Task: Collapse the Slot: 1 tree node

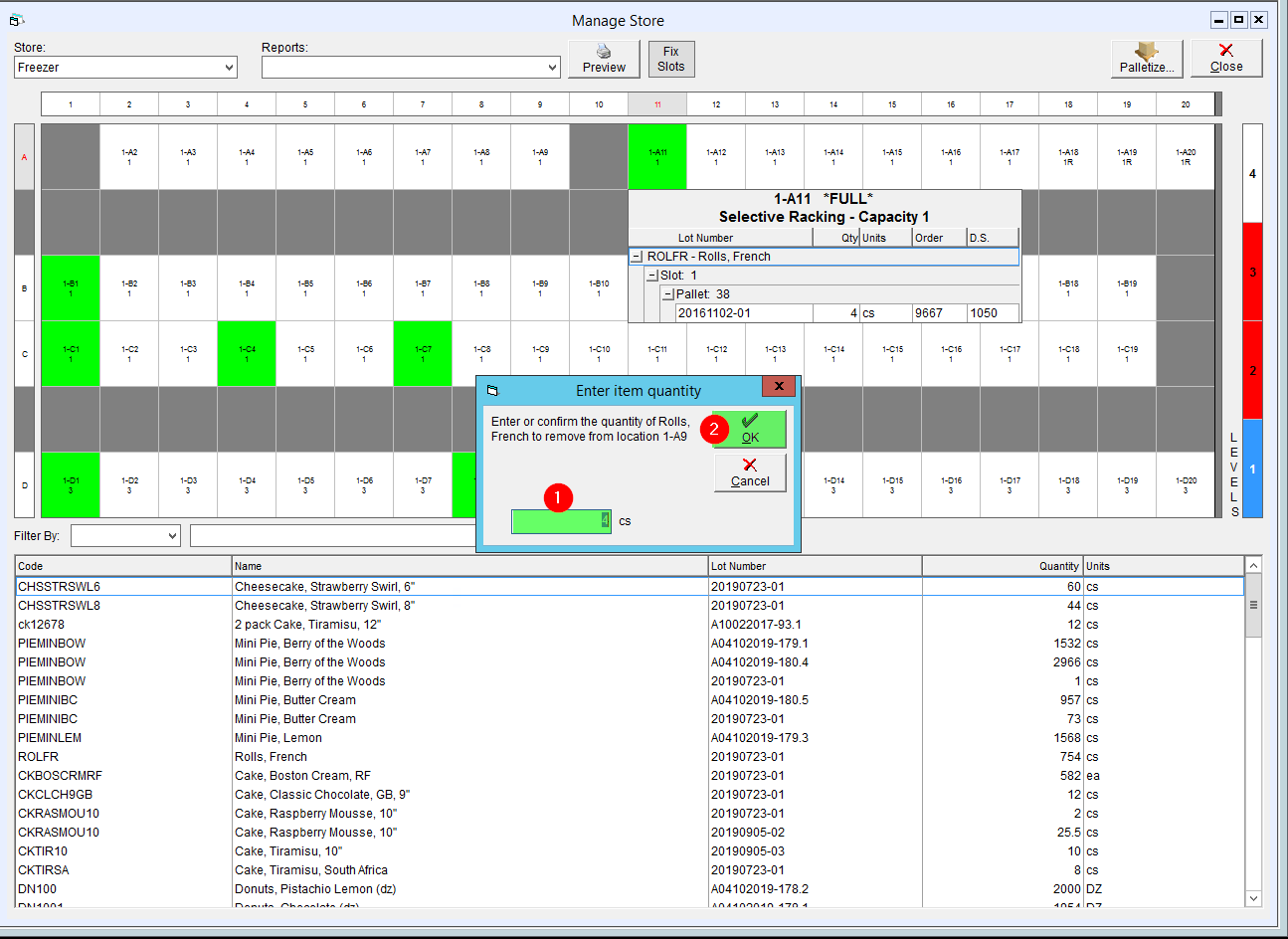Action: (652, 276)
